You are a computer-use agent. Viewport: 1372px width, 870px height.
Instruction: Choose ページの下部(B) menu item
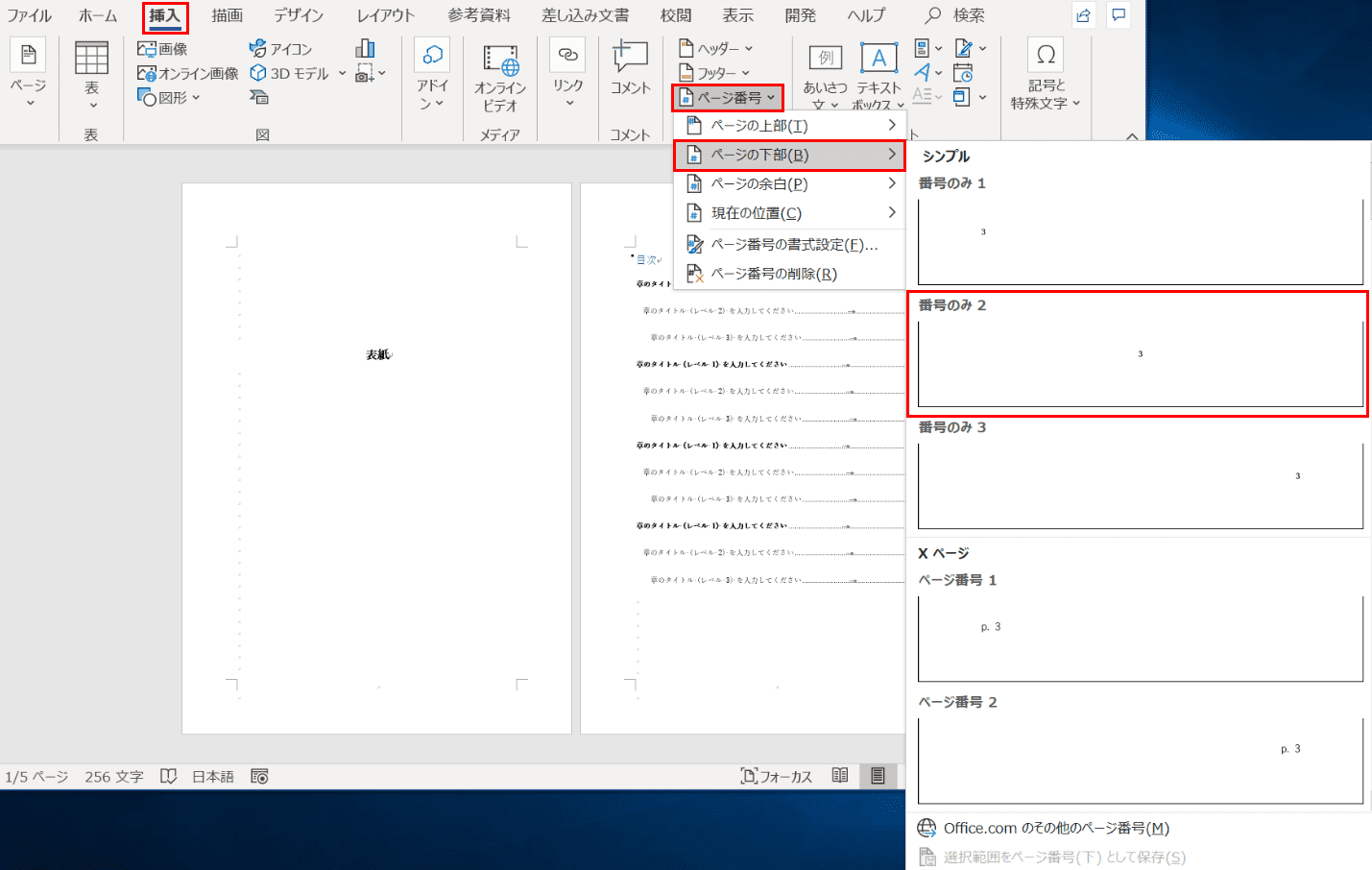coord(789,155)
